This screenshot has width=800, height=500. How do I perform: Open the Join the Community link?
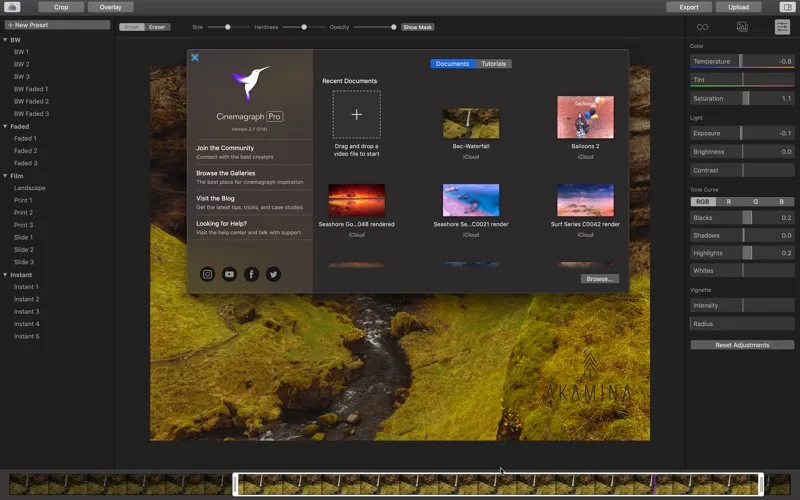[250, 152]
